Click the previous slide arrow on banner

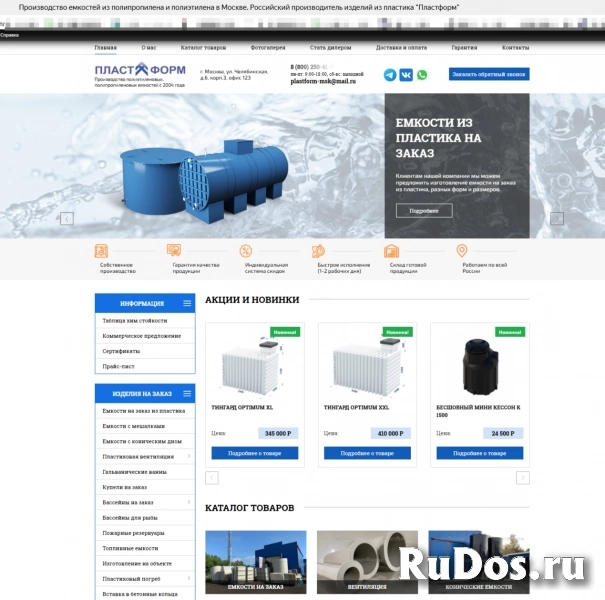67,218
